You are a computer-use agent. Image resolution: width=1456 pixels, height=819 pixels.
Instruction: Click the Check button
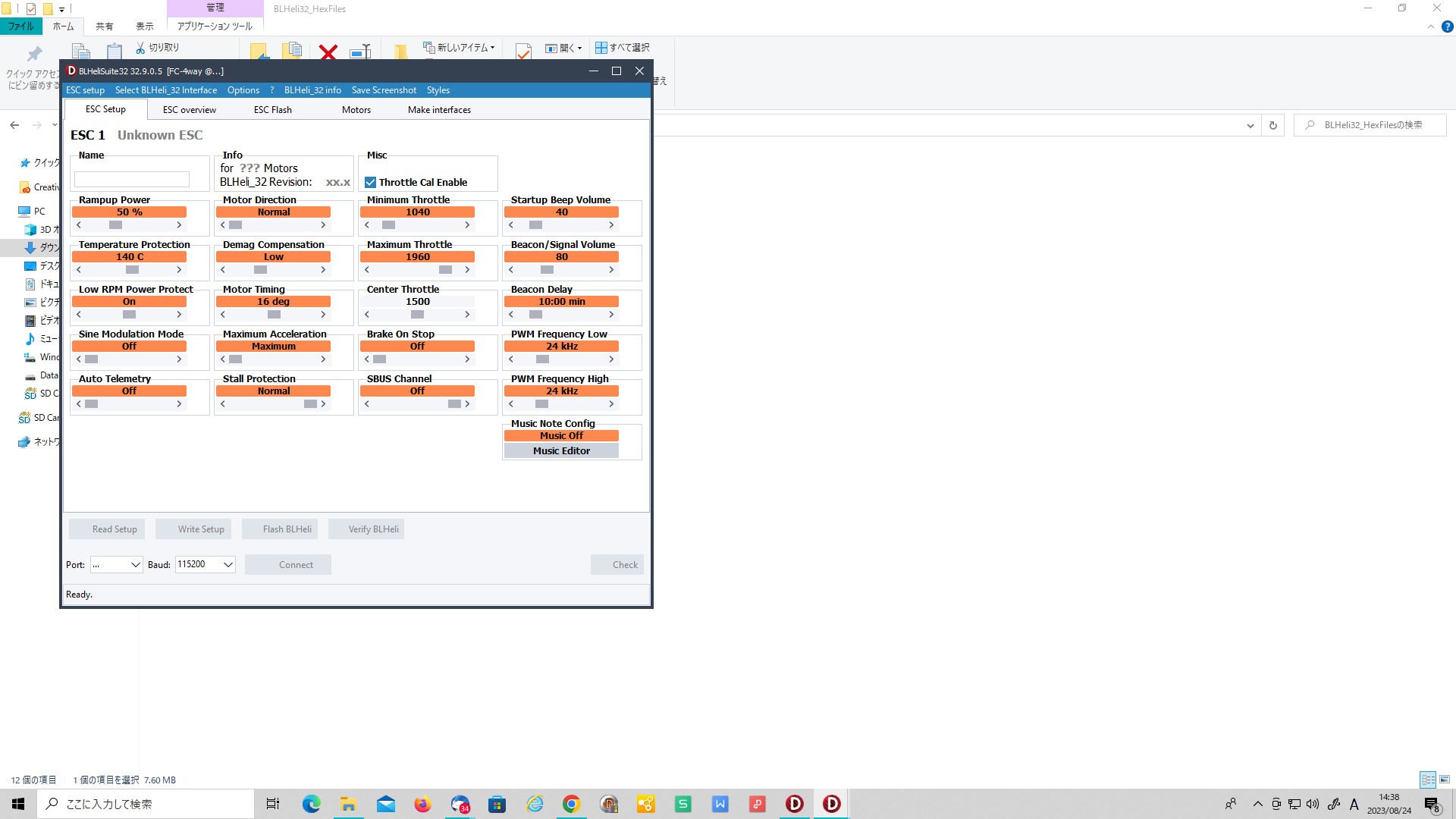617,565
